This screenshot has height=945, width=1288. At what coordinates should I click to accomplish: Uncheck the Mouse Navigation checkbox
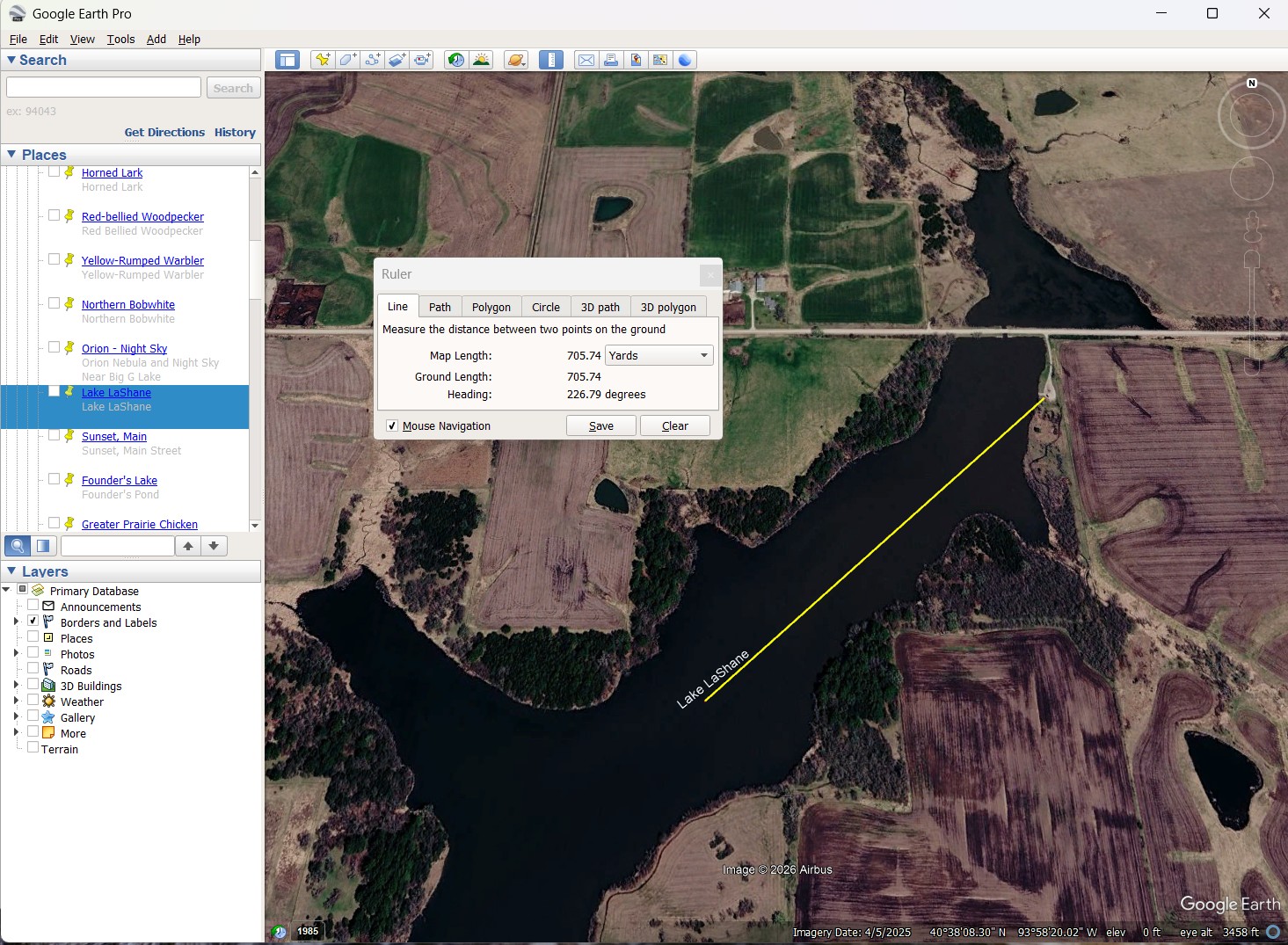pyautogui.click(x=392, y=426)
